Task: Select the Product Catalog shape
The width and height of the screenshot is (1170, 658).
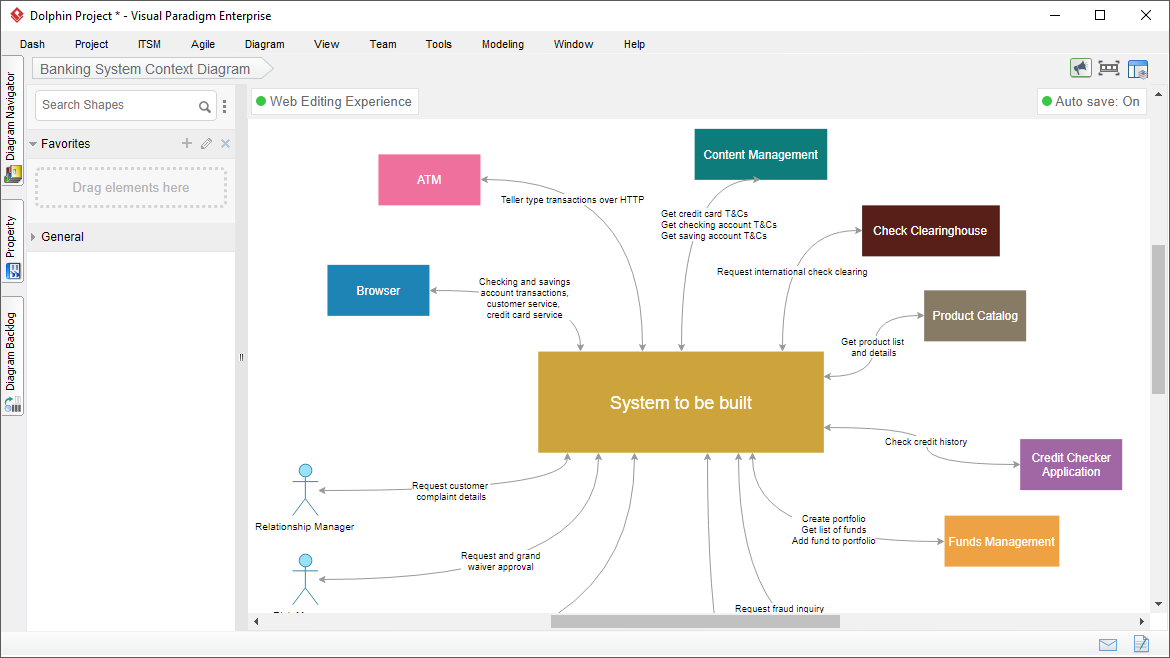Action: click(x=975, y=316)
